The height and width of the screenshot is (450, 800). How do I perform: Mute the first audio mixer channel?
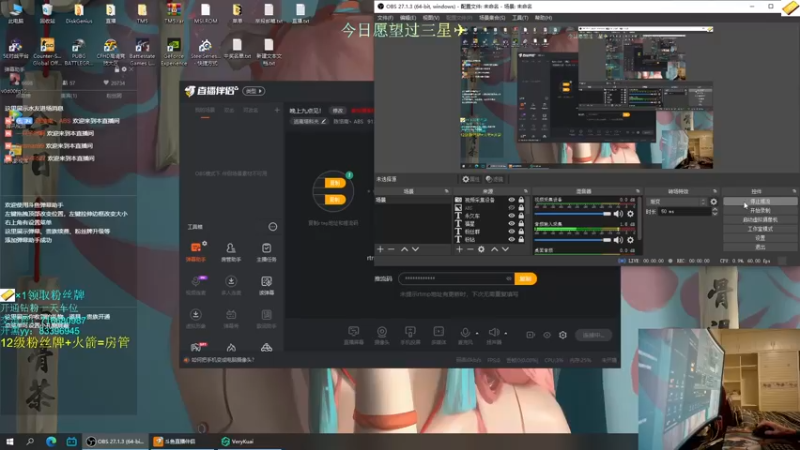click(618, 214)
